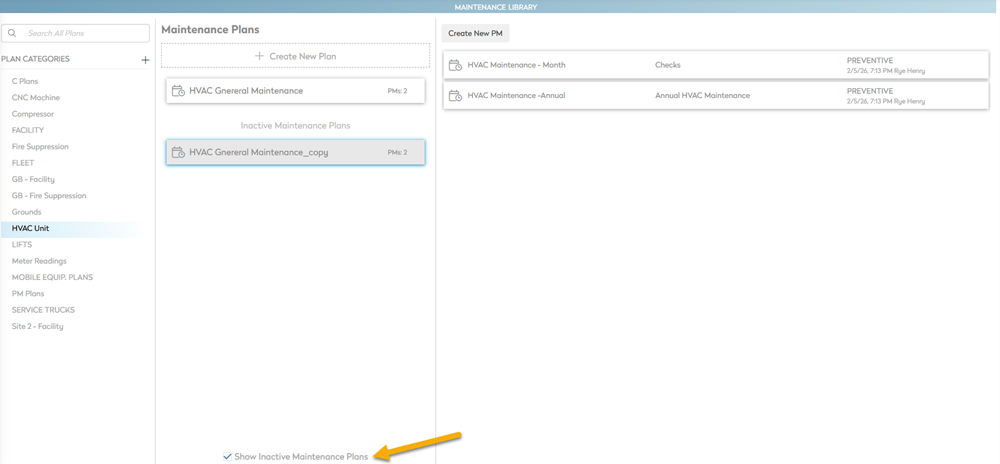Click icon beside HVAC Maintenance - Month PM
The image size is (1000, 464).
pyautogui.click(x=455, y=65)
